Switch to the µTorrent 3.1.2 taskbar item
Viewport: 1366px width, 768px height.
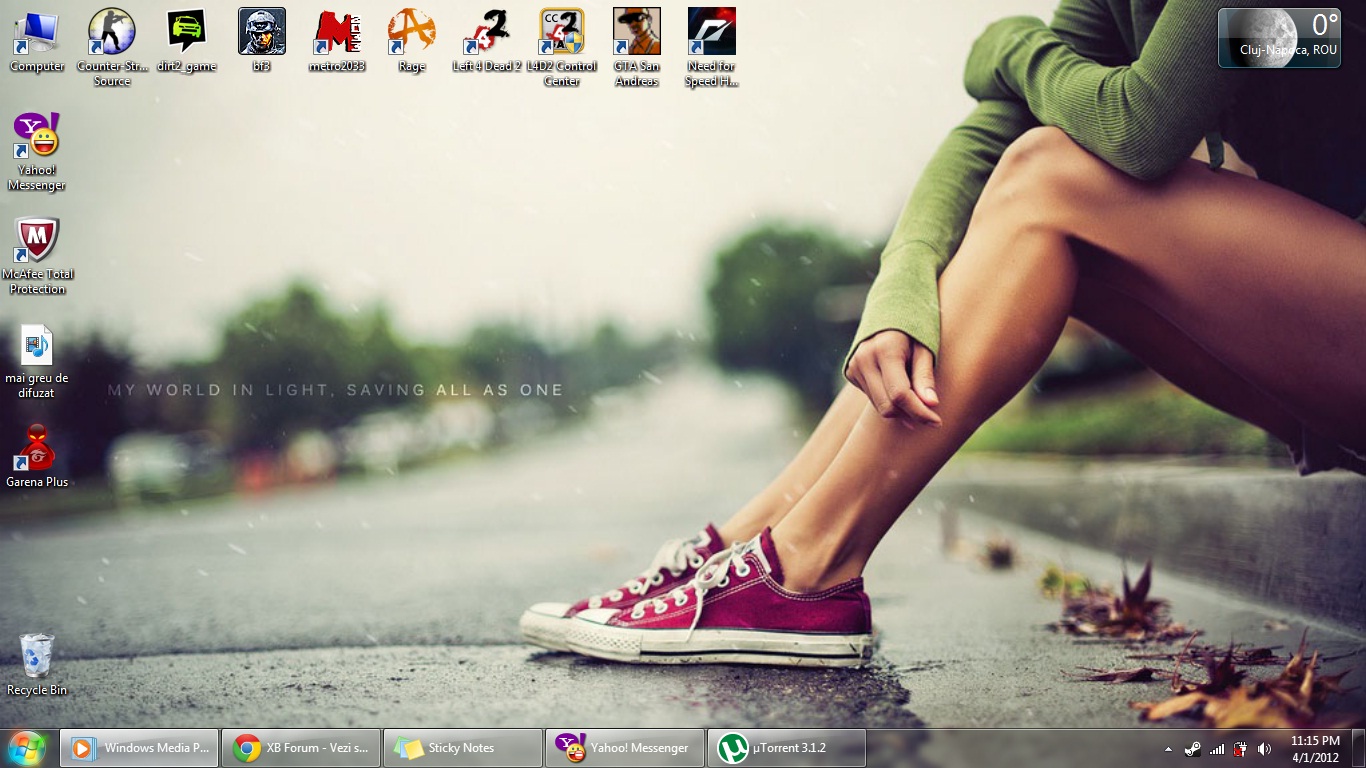point(787,748)
